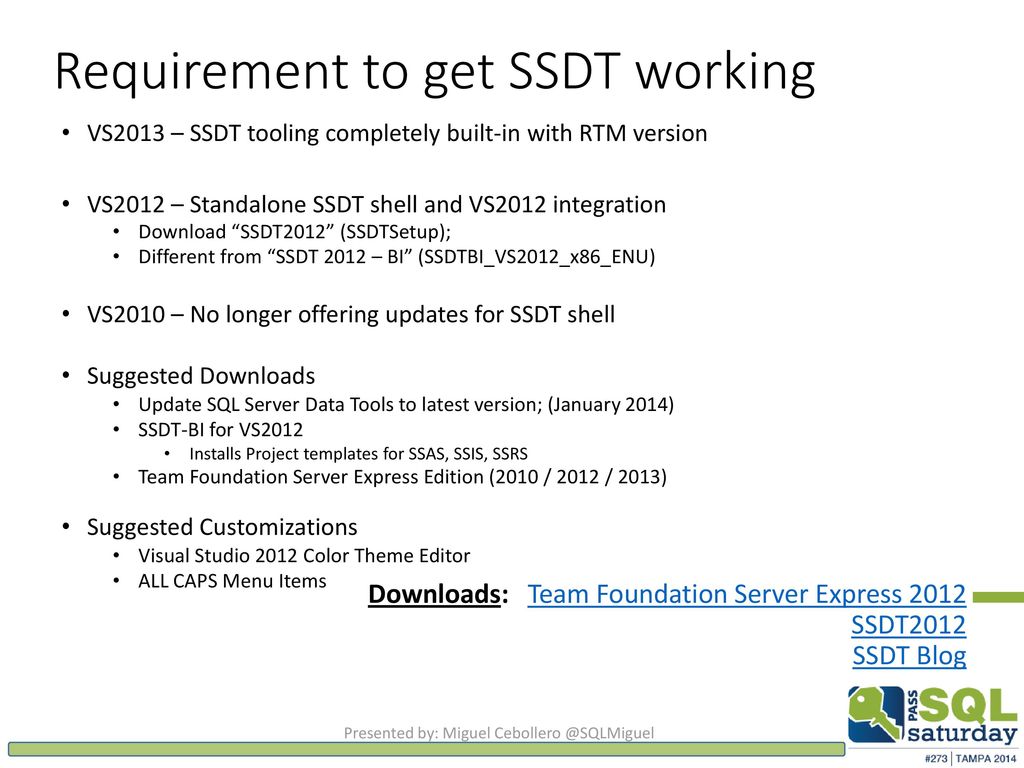Open the SSDT Blog link

(x=909, y=656)
